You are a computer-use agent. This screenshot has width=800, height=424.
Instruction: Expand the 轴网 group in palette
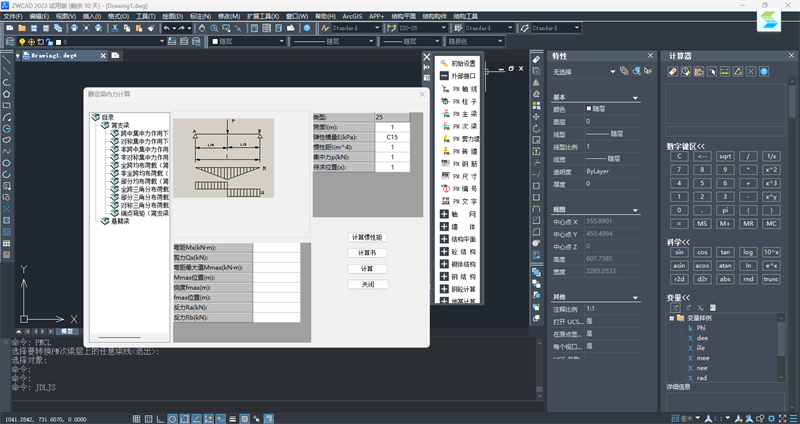(460, 214)
